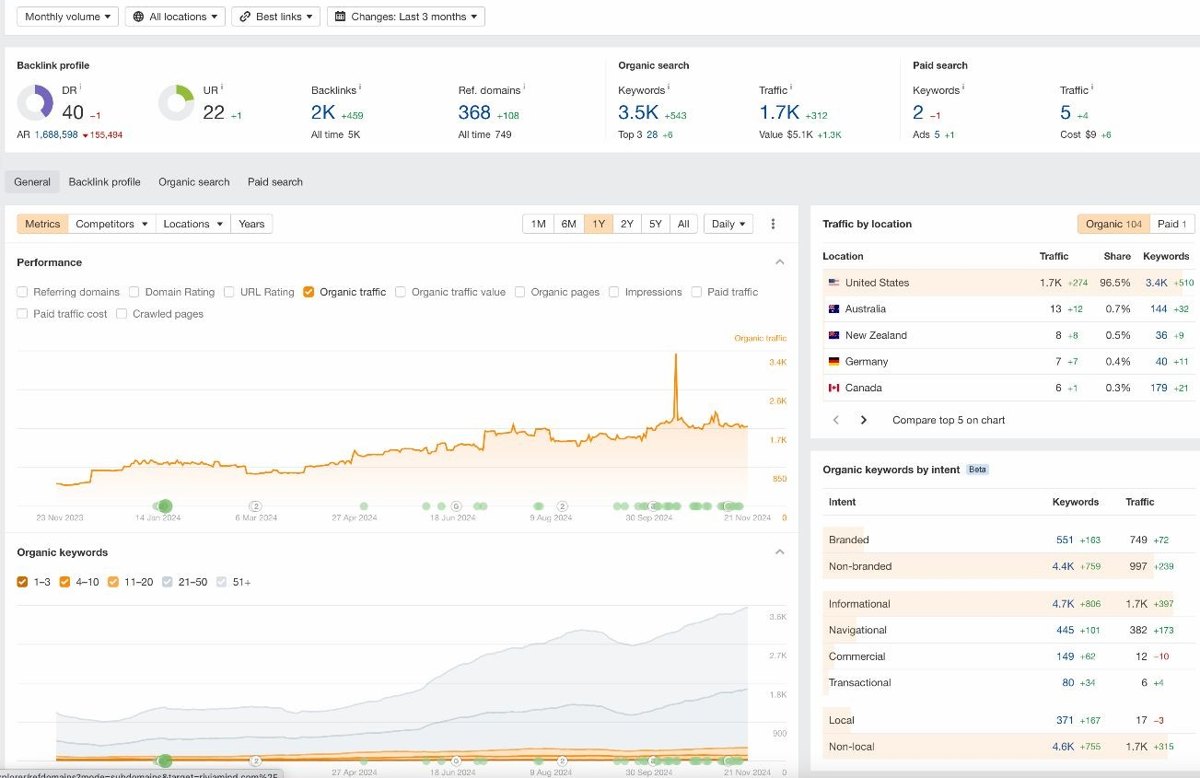
Task: Click the calendar icon in Changes filter
Action: (340, 17)
